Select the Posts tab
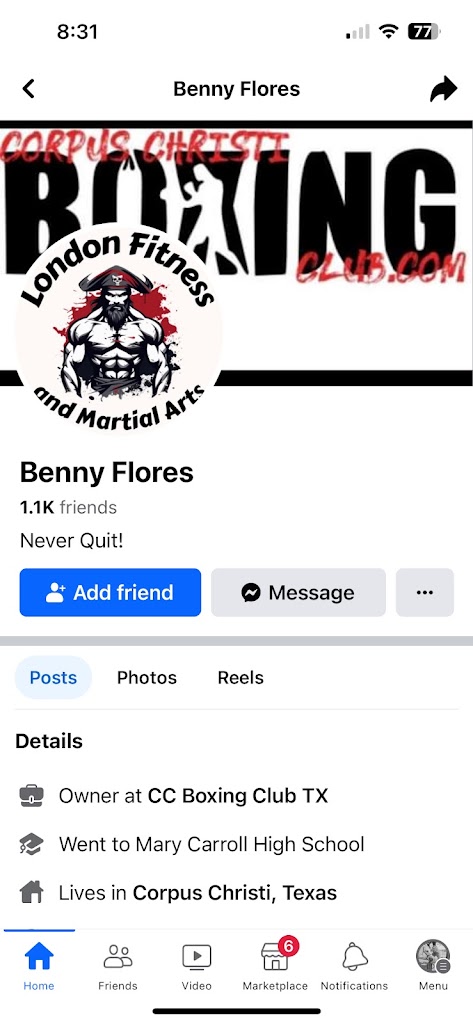 point(54,678)
